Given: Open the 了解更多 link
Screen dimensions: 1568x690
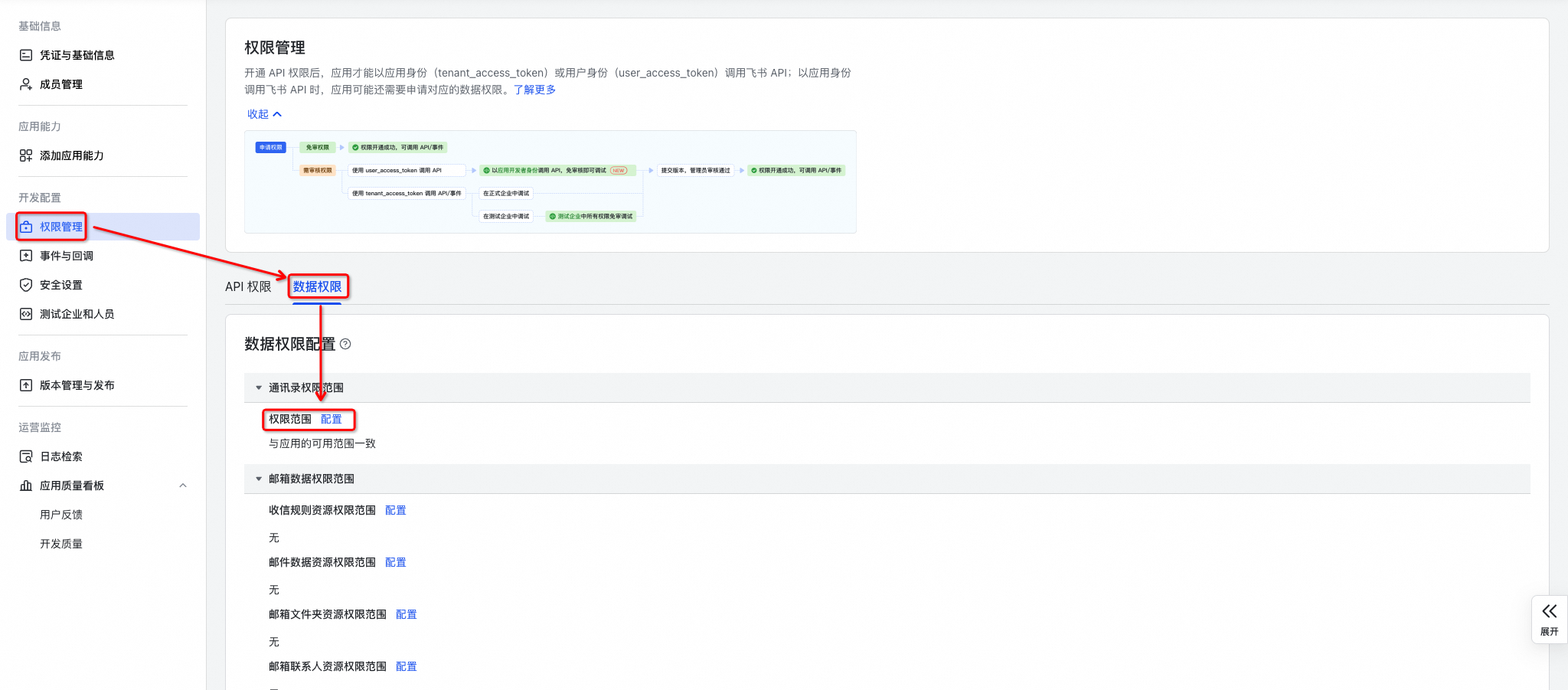Looking at the screenshot, I should click(534, 90).
